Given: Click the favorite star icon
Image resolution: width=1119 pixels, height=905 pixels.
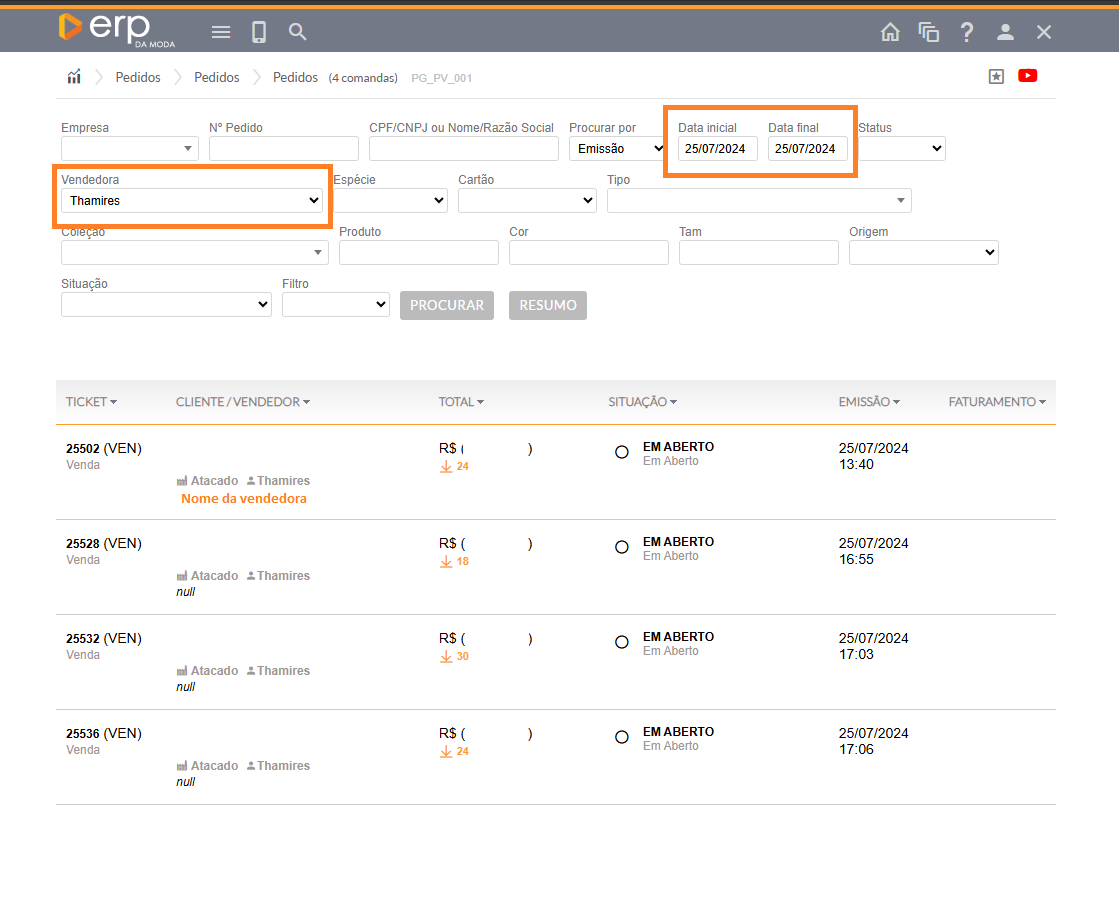Looking at the screenshot, I should [x=996, y=76].
